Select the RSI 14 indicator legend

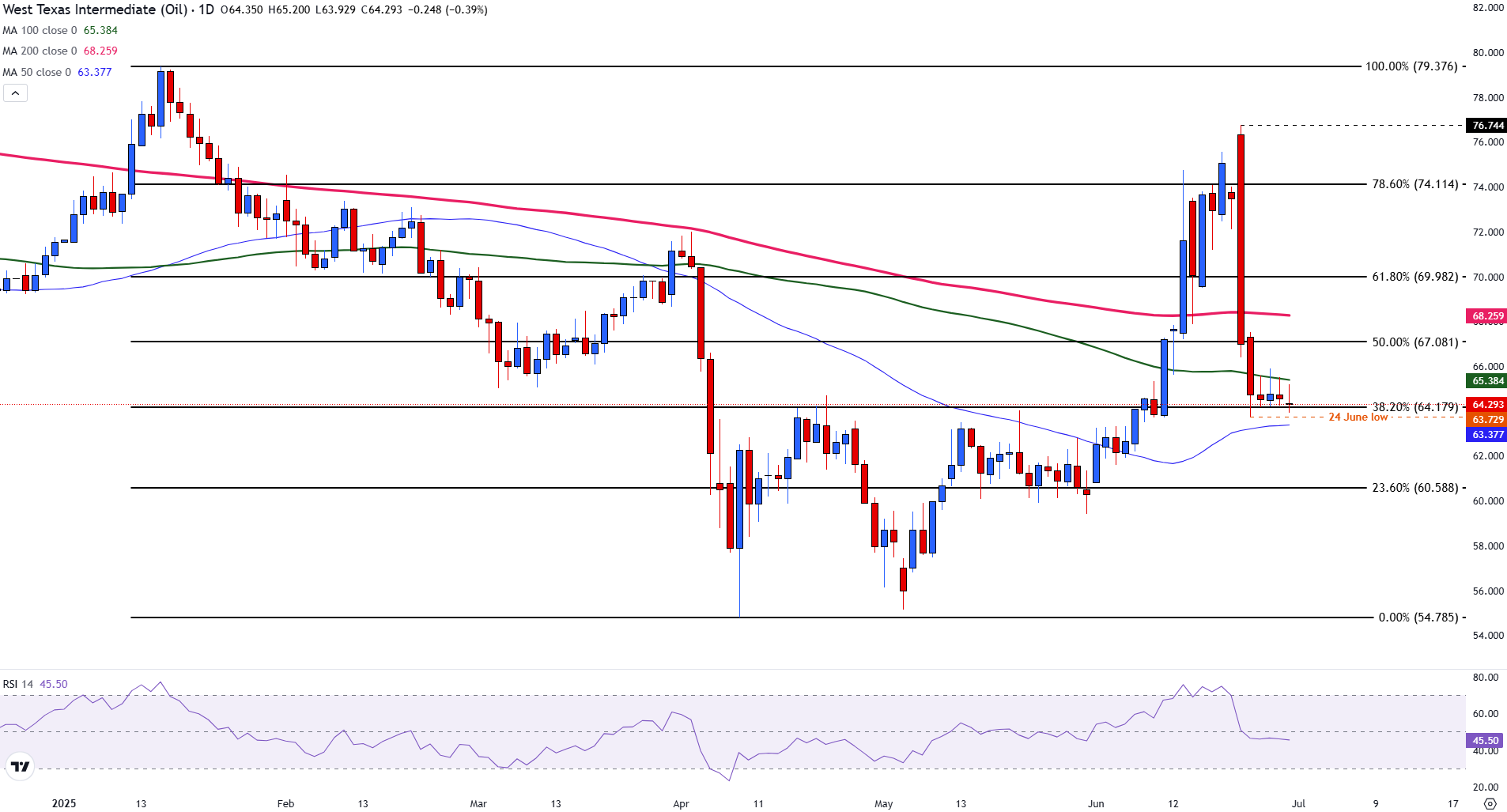35,684
